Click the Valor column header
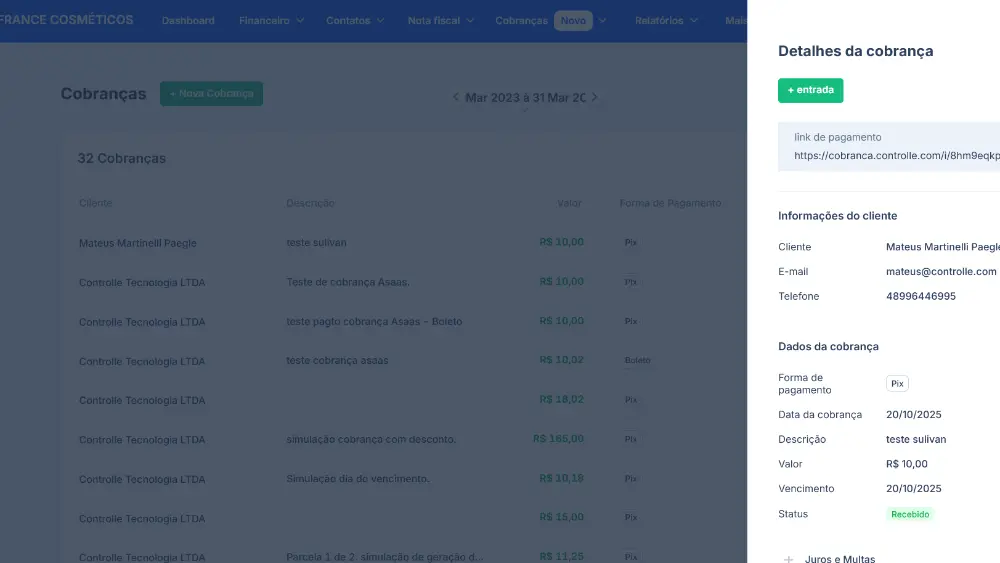 [x=570, y=203]
